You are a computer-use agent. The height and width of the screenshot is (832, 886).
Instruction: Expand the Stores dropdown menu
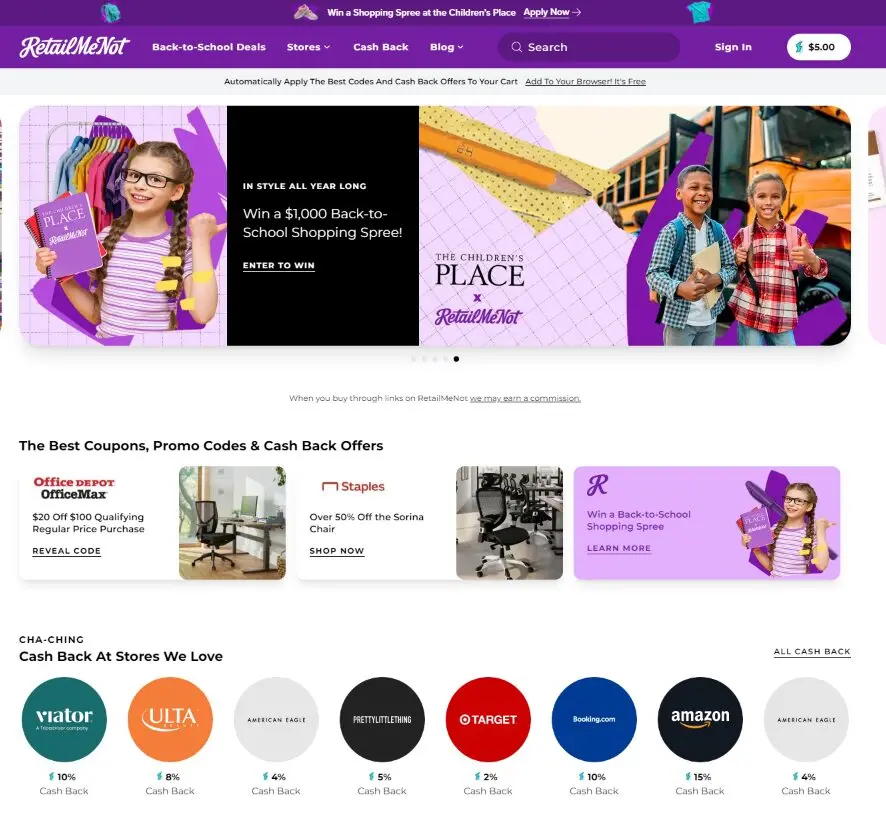pyautogui.click(x=307, y=46)
